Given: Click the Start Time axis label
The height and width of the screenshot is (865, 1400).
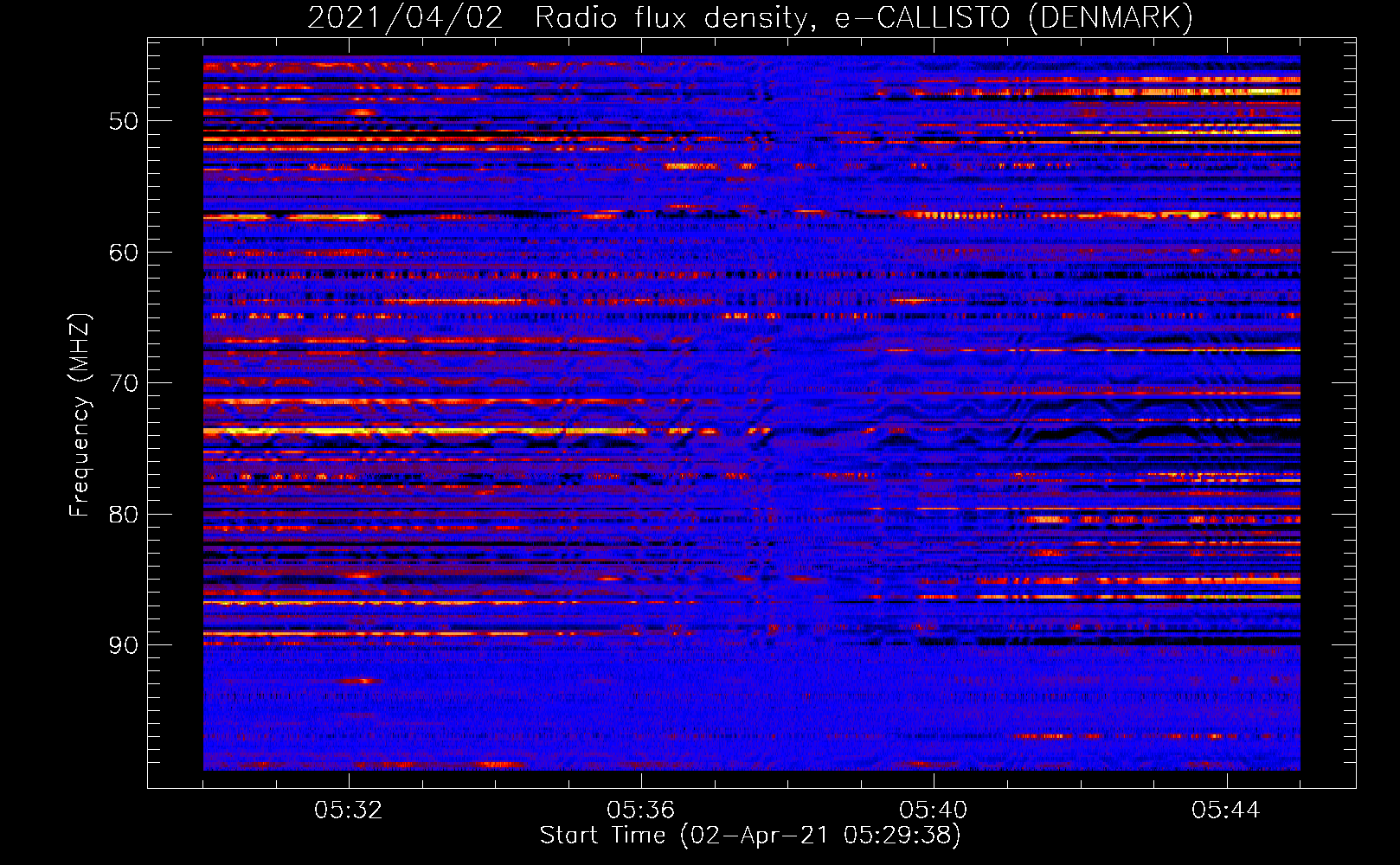Looking at the screenshot, I should (750, 836).
